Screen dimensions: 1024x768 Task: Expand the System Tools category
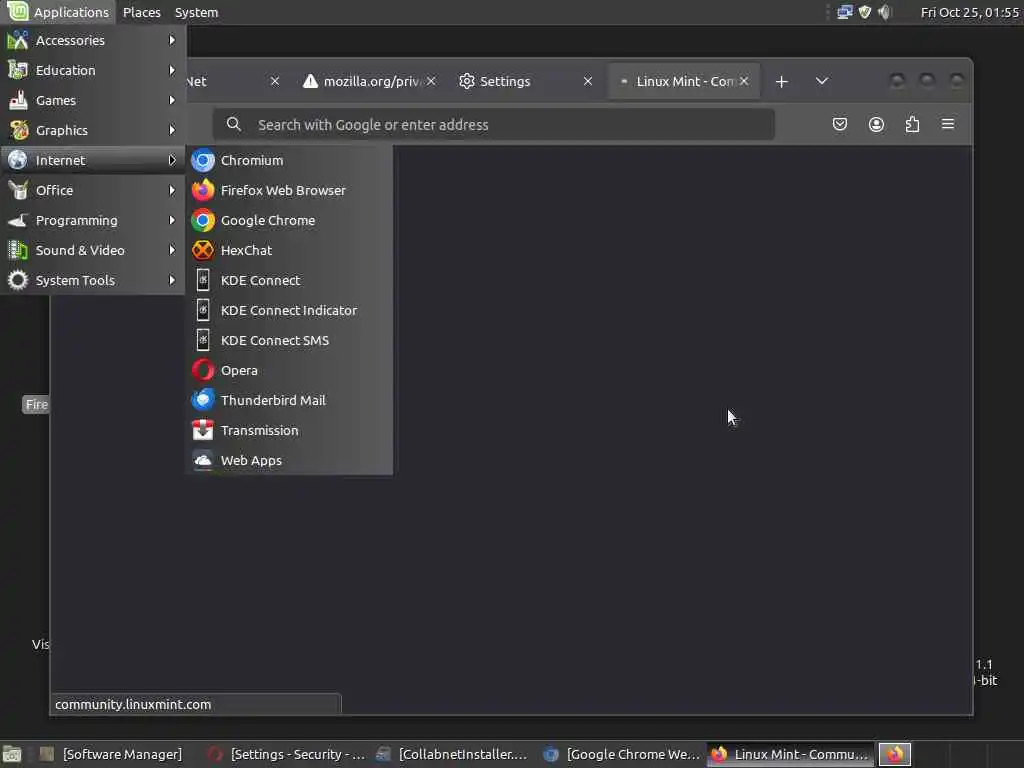tap(93, 280)
